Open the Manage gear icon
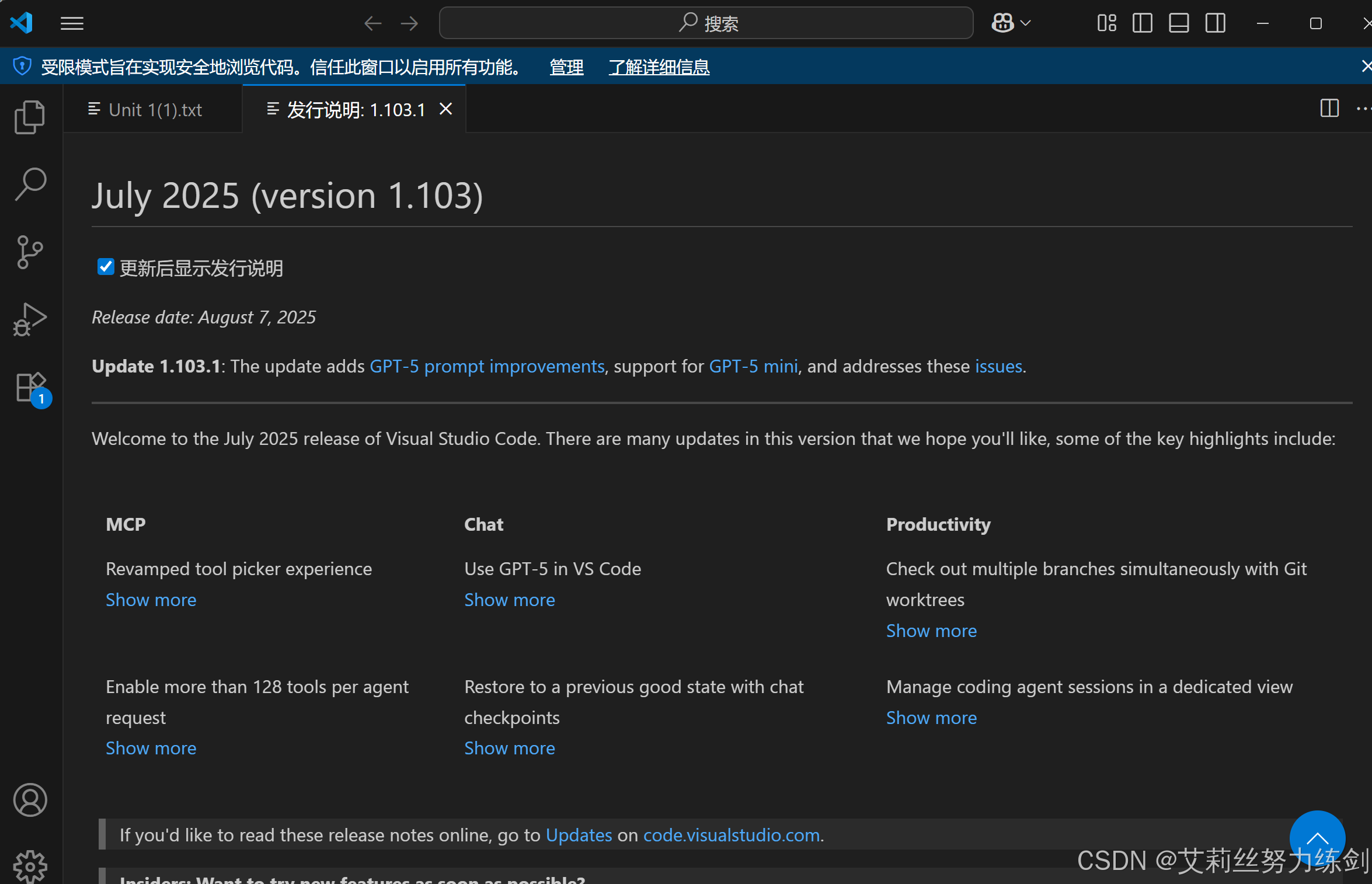The image size is (1372, 884). (x=30, y=866)
